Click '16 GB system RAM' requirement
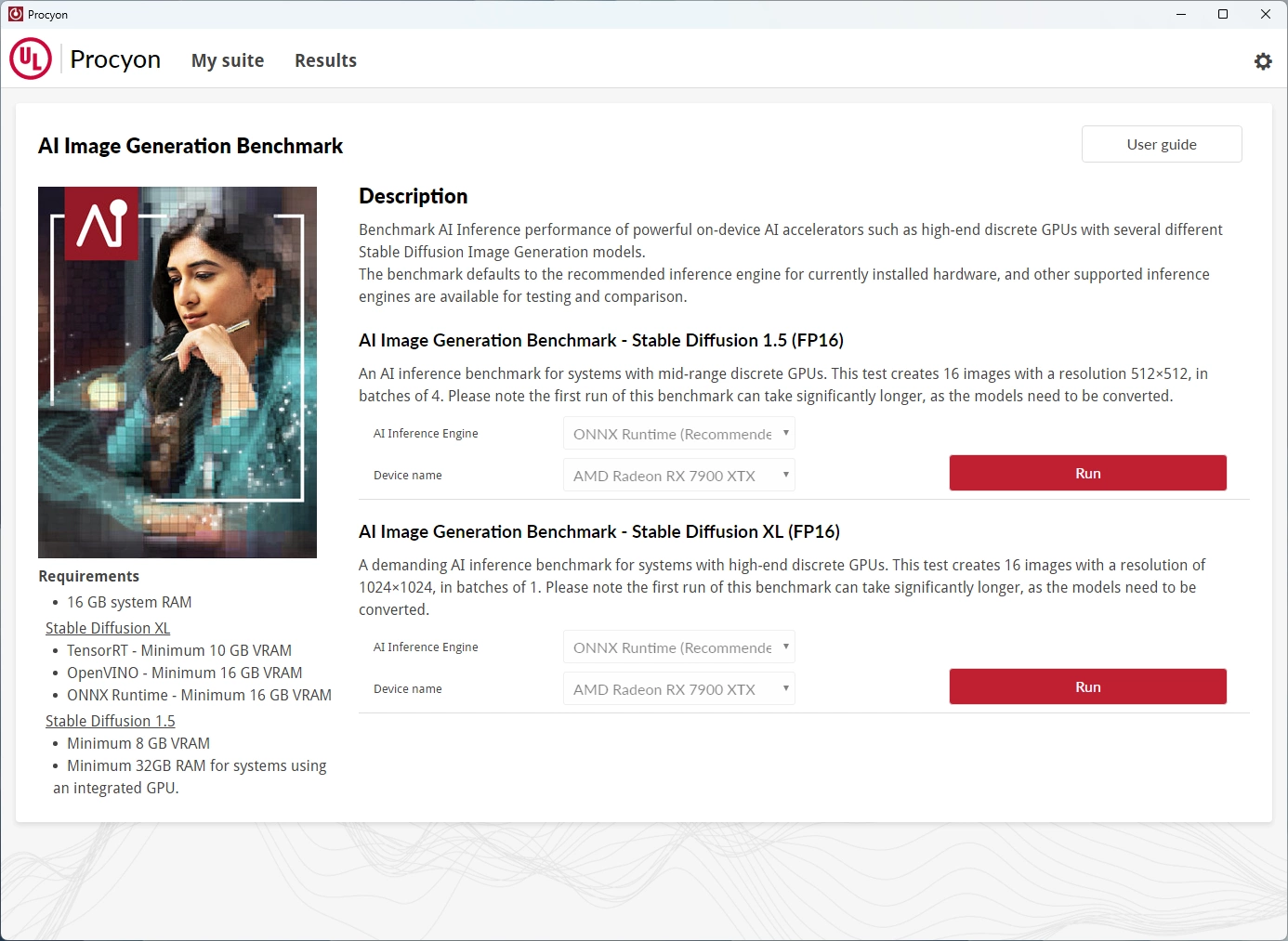The image size is (1288, 941). (129, 602)
